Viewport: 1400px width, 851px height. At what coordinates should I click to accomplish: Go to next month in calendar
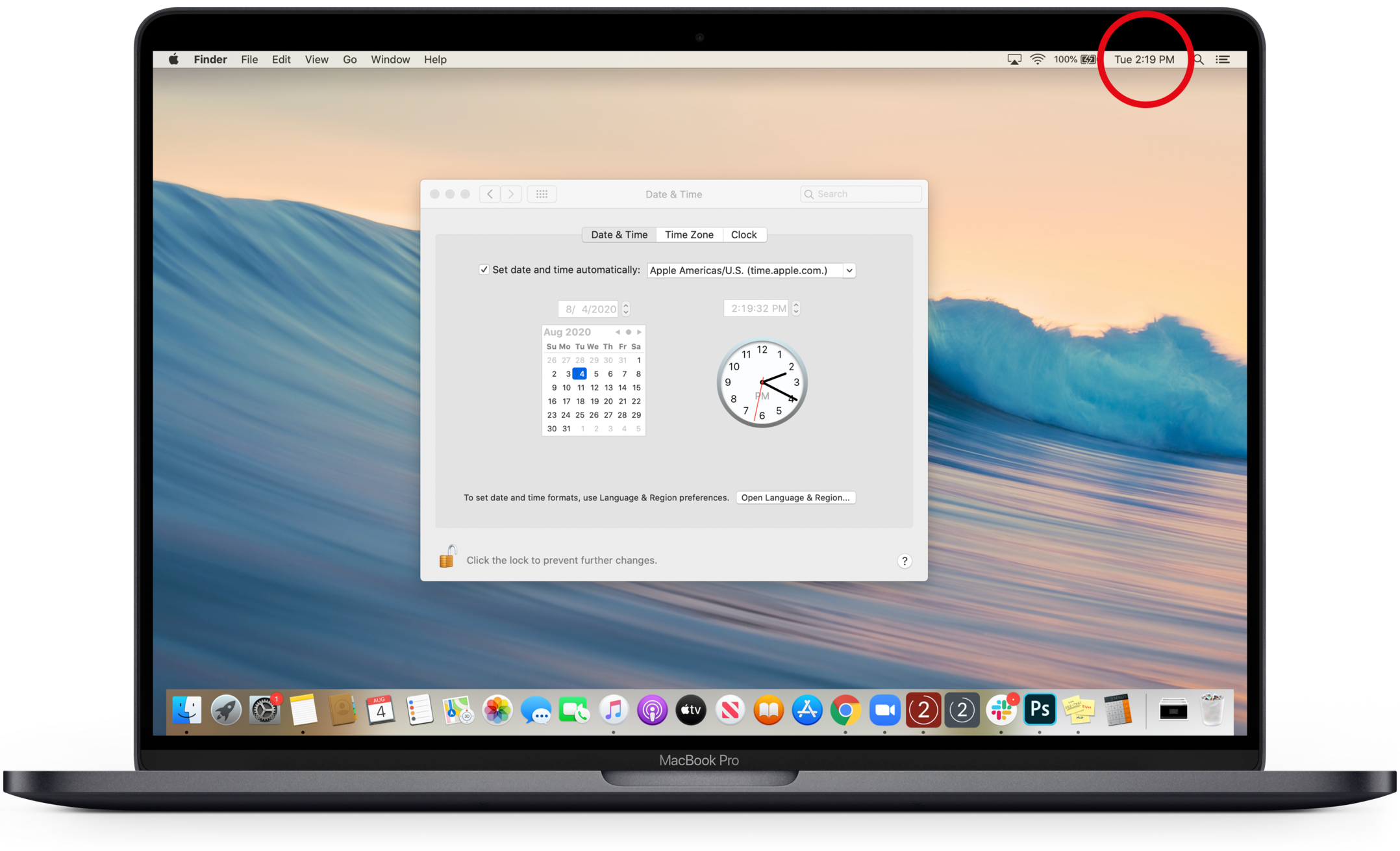pos(640,332)
